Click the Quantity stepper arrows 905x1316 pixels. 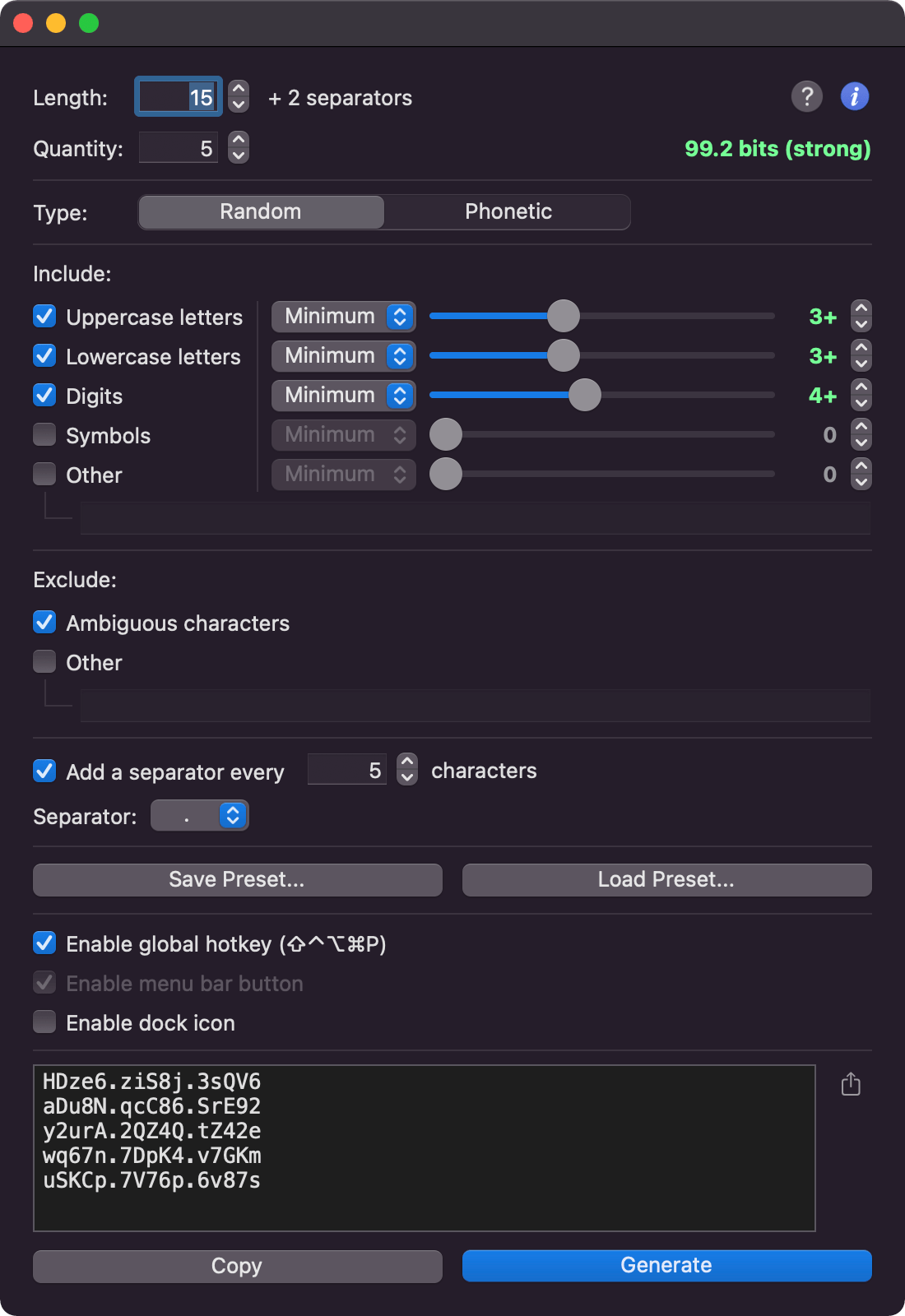click(x=239, y=147)
